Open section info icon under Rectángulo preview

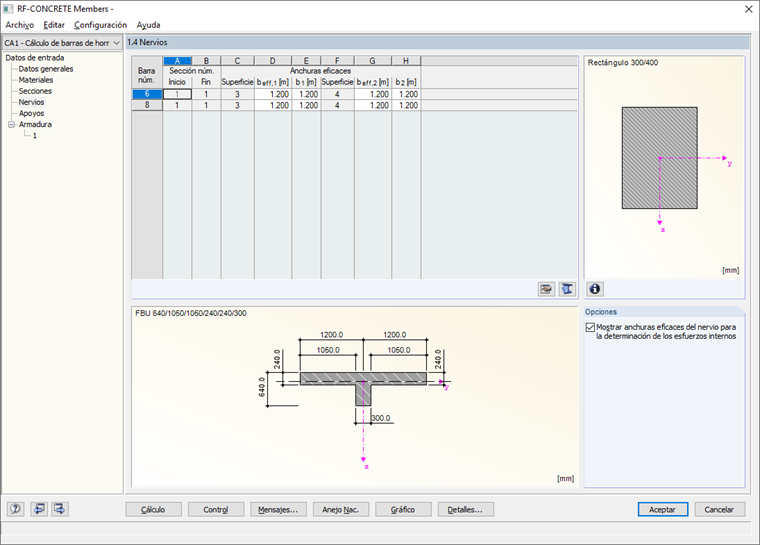coord(595,289)
